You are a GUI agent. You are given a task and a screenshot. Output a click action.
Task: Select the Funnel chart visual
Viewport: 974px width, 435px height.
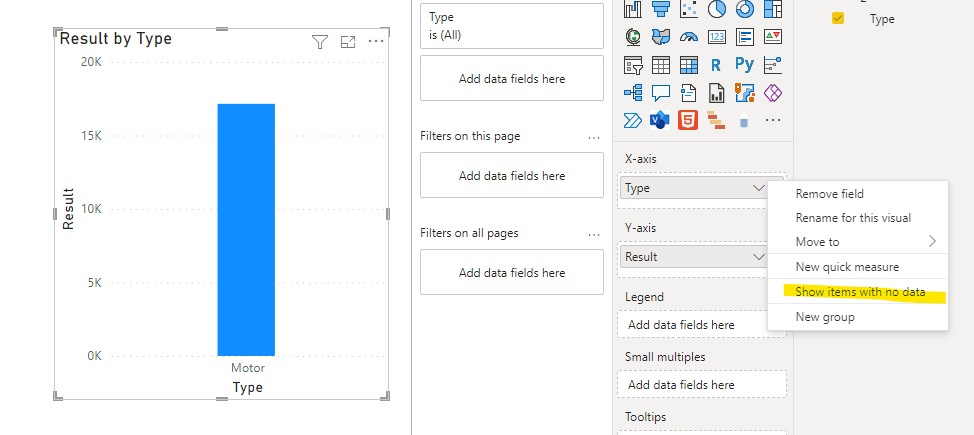(x=660, y=8)
